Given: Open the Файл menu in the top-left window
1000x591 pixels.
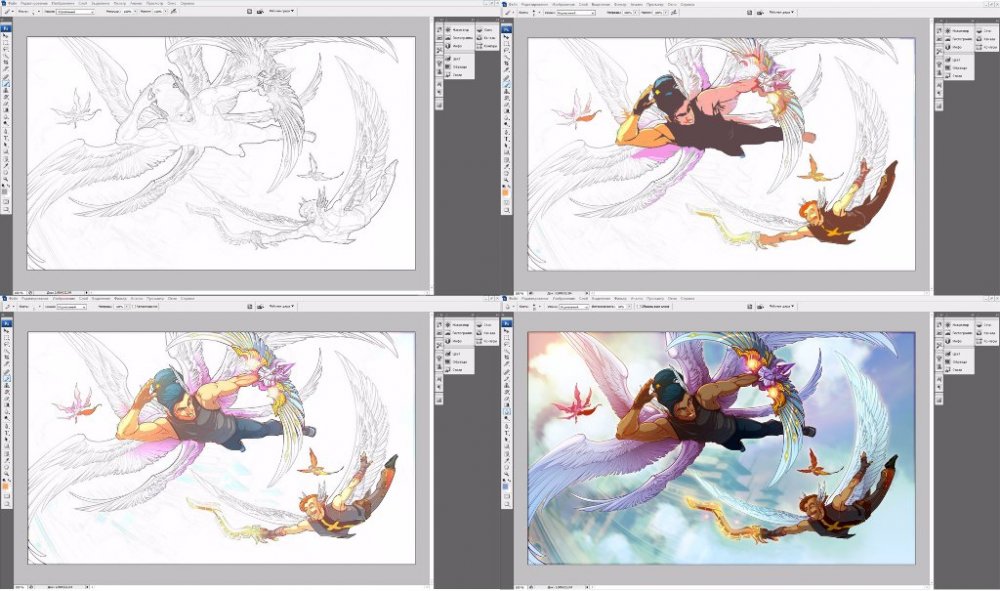Looking at the screenshot, I should 12,4.
